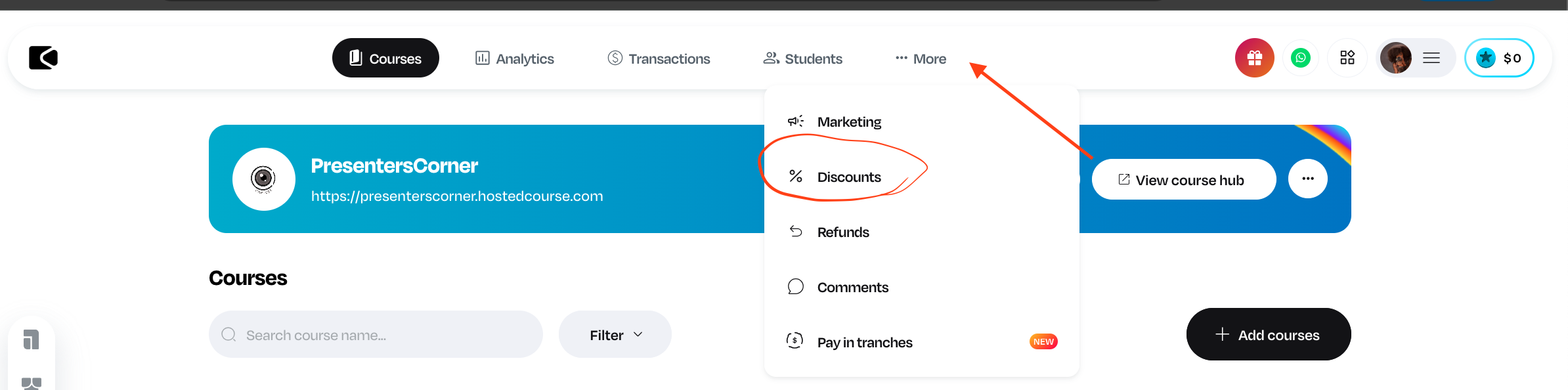Open the hamburger profile menu
1568x390 pixels.
pos(1431,58)
